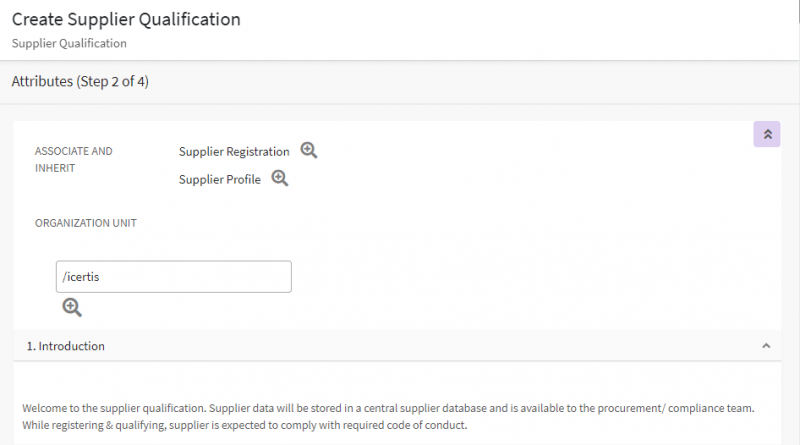
Task: Select the "Supplier Registration" text label
Action: click(x=234, y=152)
